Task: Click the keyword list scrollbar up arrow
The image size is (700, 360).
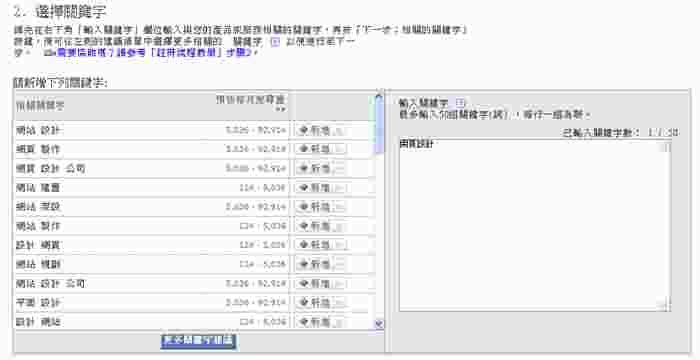Action: 379,96
